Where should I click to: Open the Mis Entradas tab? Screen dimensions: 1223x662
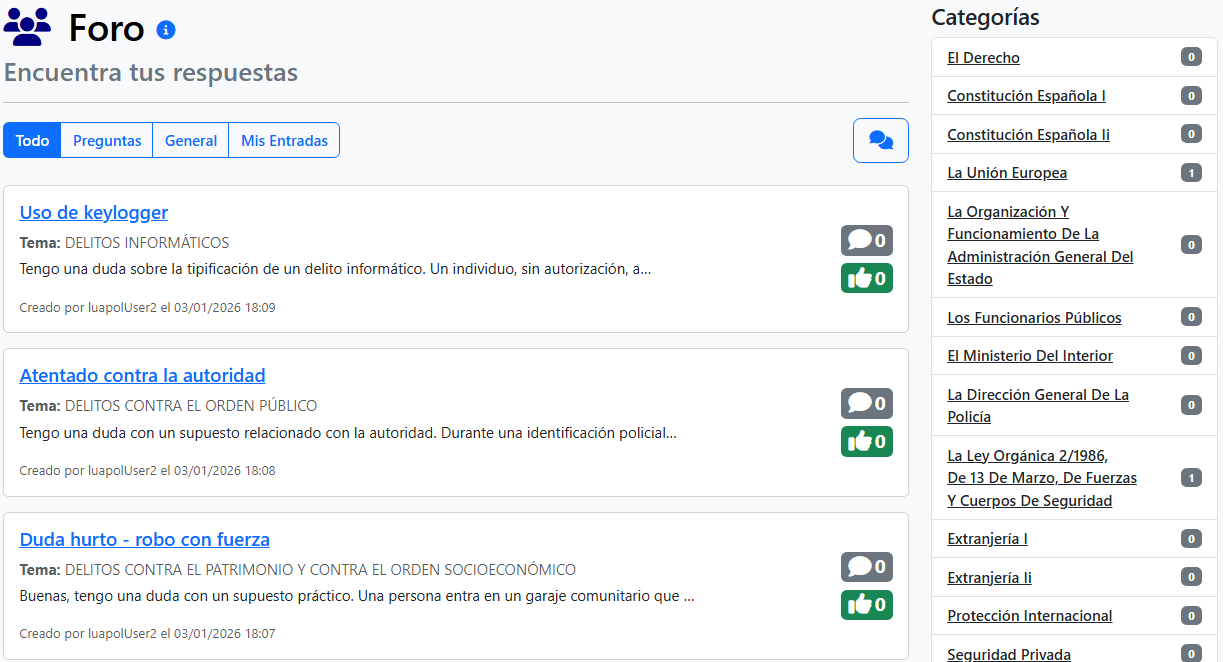coord(284,140)
